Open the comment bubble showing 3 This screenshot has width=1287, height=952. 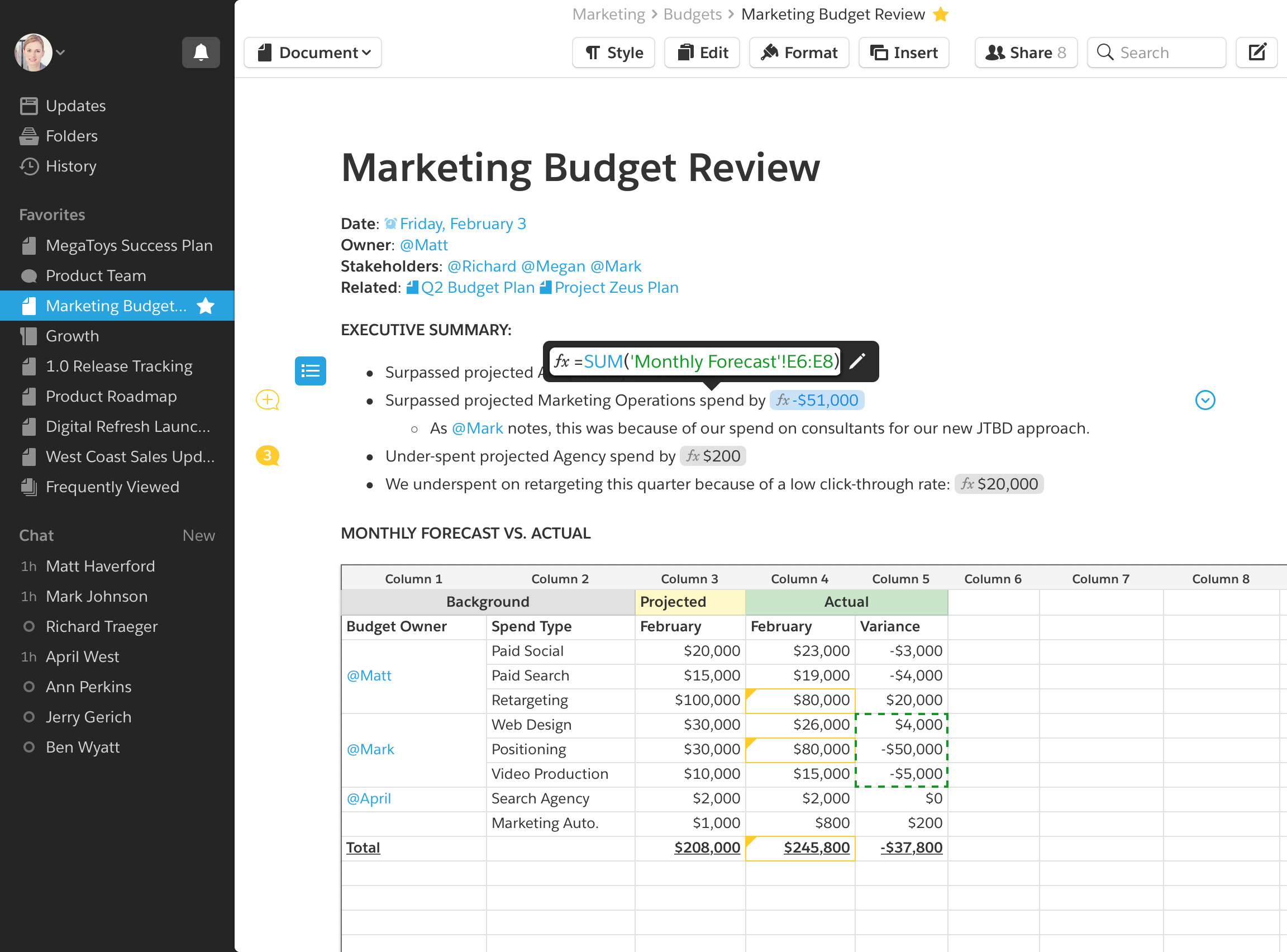(x=268, y=456)
